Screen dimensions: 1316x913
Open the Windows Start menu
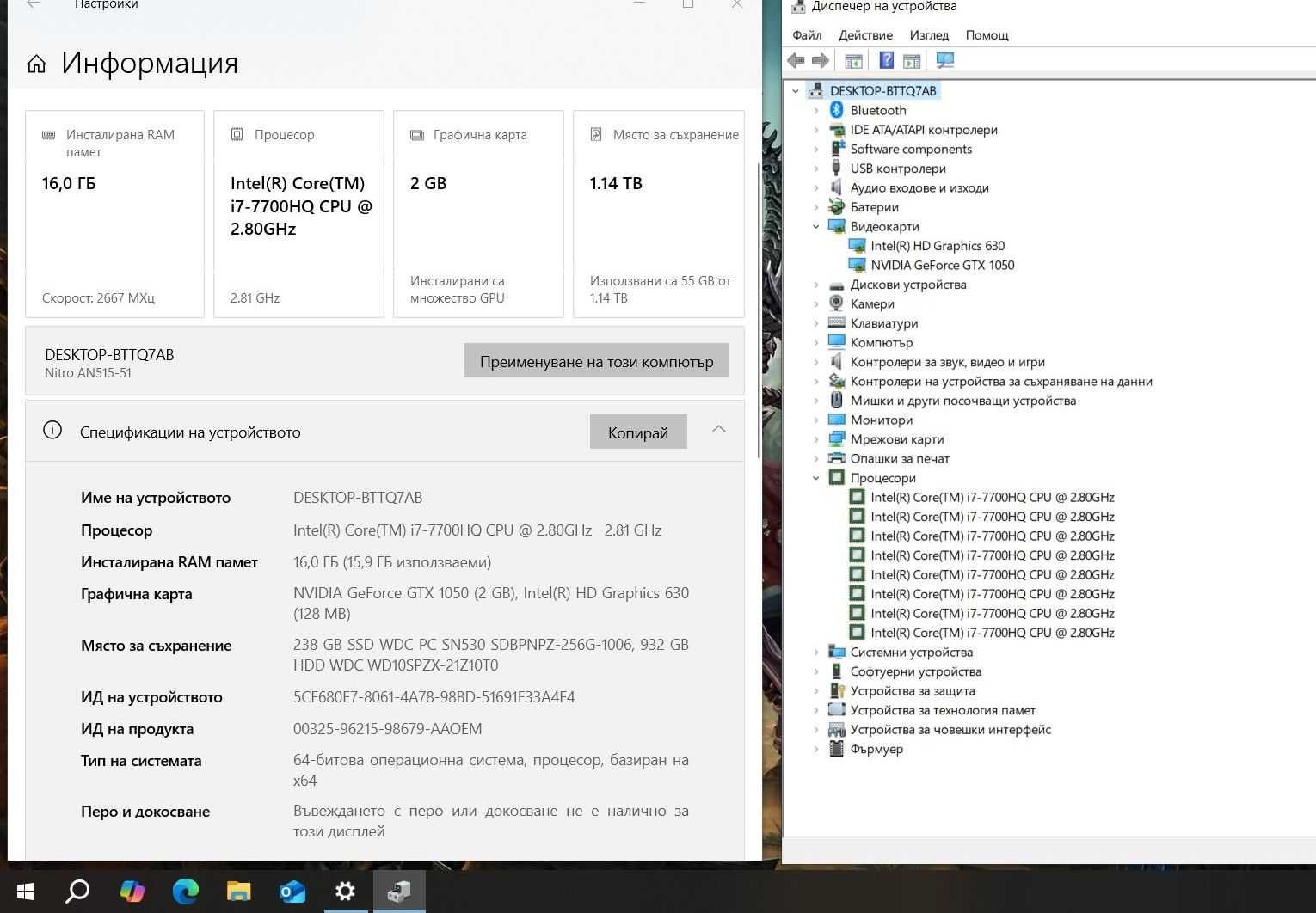point(25,891)
